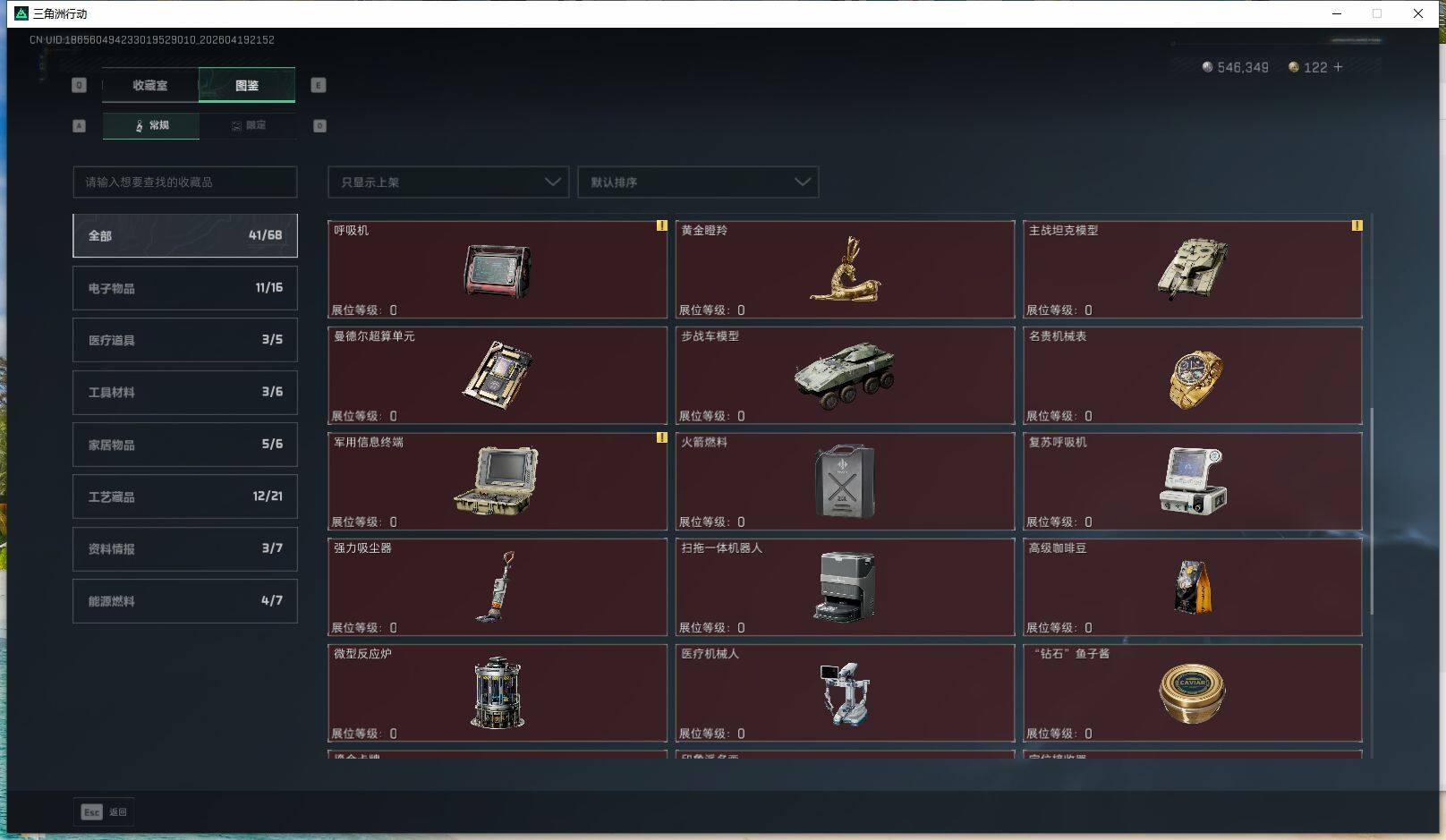Click the E key hint icon
This screenshot has width=1446, height=840.
(x=319, y=85)
